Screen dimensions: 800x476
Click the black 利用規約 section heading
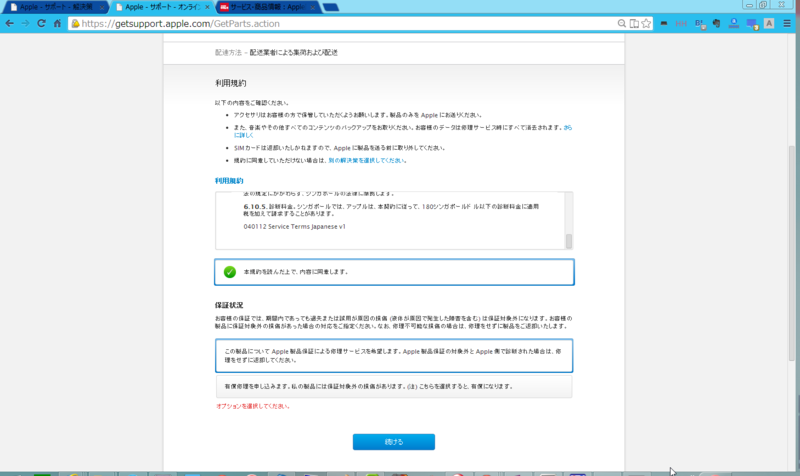tap(231, 83)
